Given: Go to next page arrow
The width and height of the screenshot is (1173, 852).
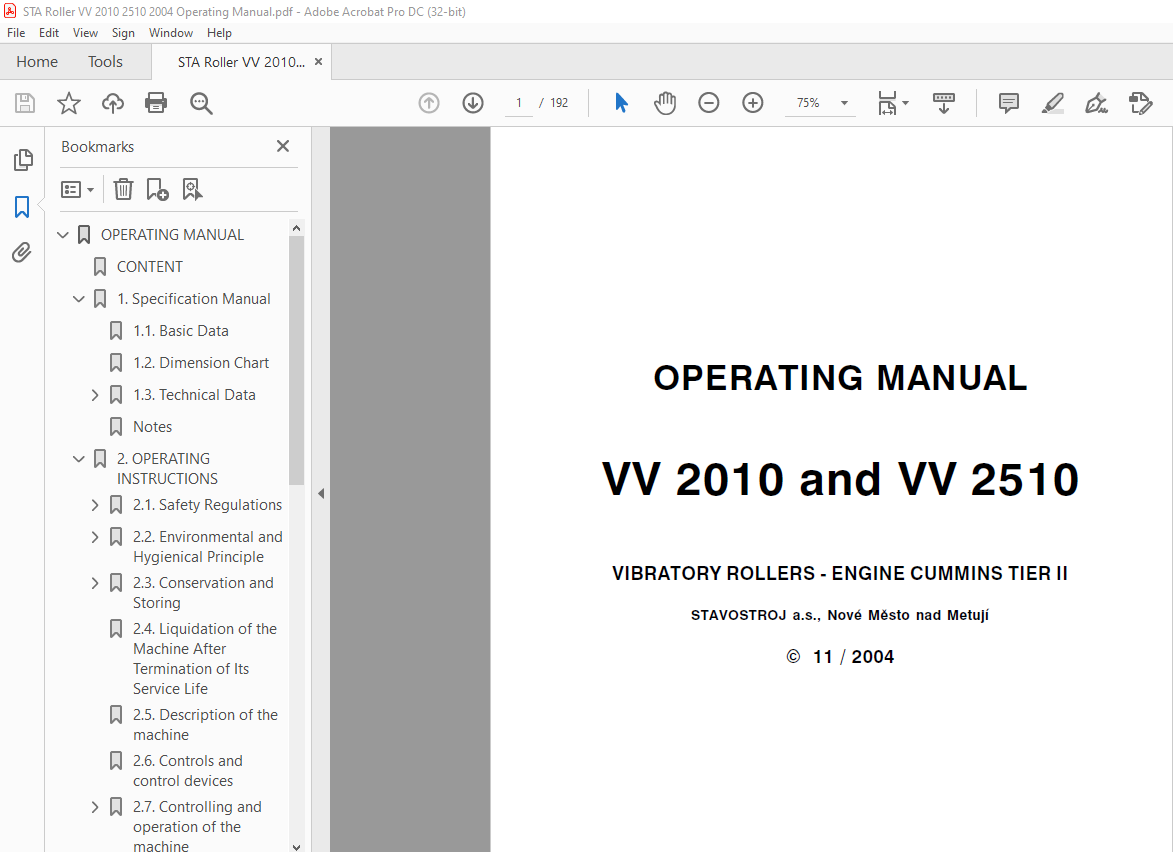Looking at the screenshot, I should pyautogui.click(x=473, y=103).
